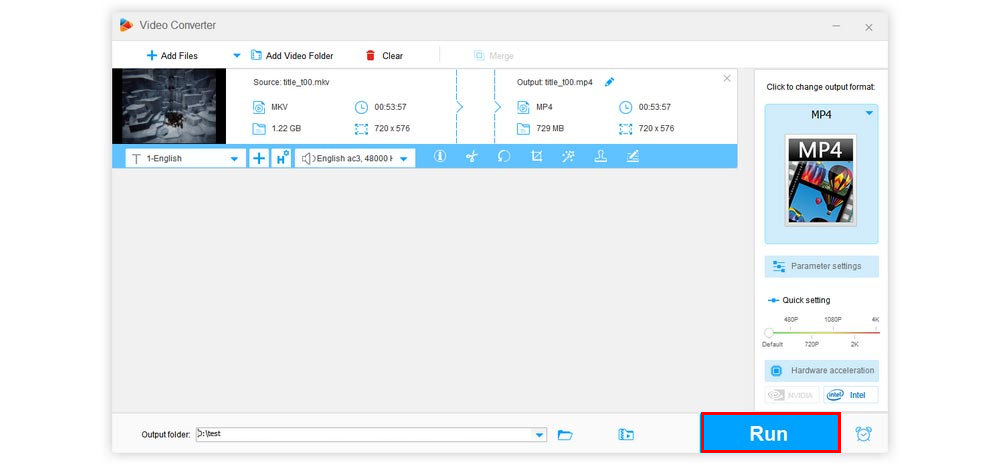Click the Add Files button
This screenshot has width=1000, height=465.
tap(172, 55)
